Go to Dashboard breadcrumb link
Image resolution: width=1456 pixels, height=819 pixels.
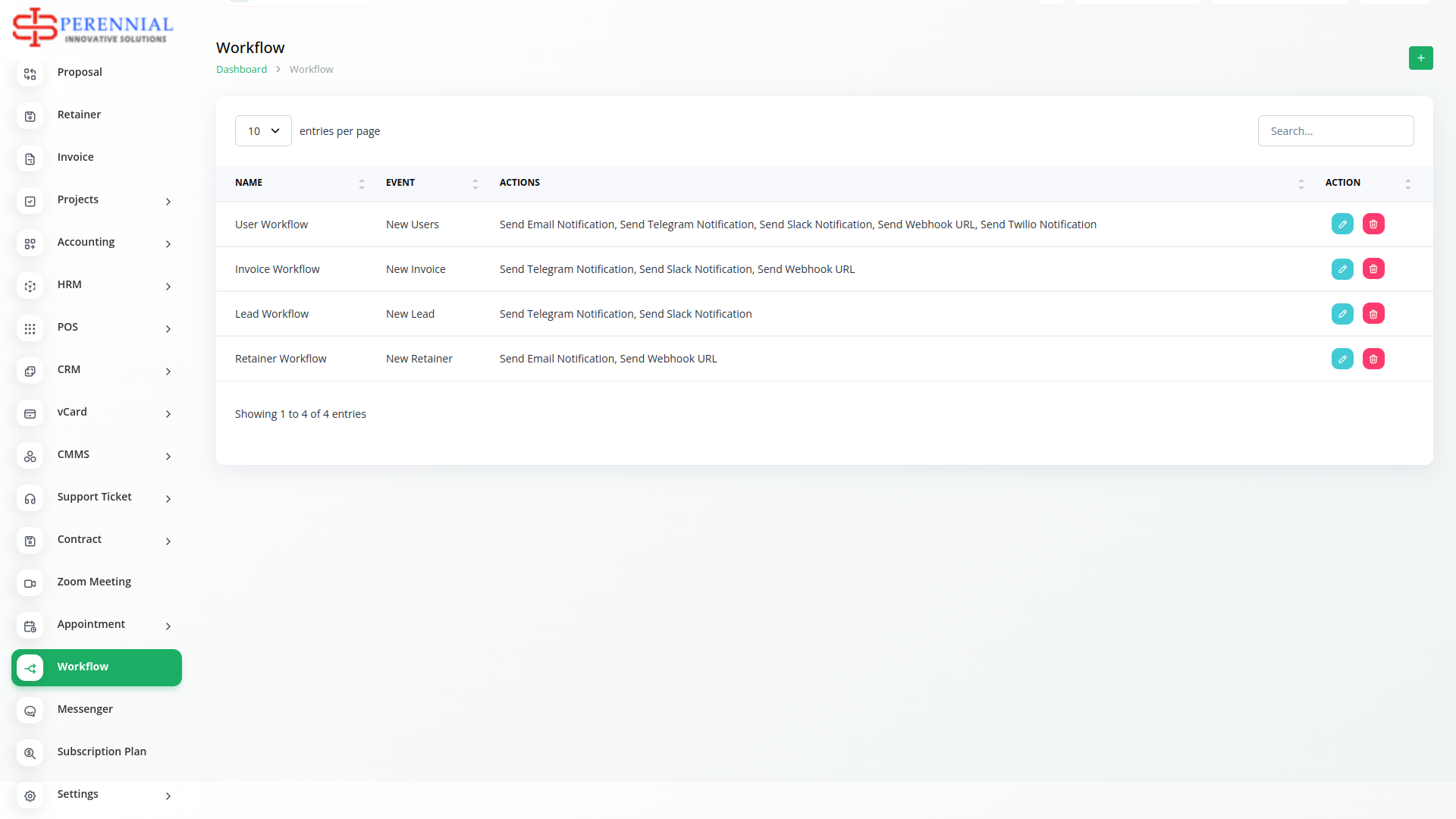(x=241, y=69)
